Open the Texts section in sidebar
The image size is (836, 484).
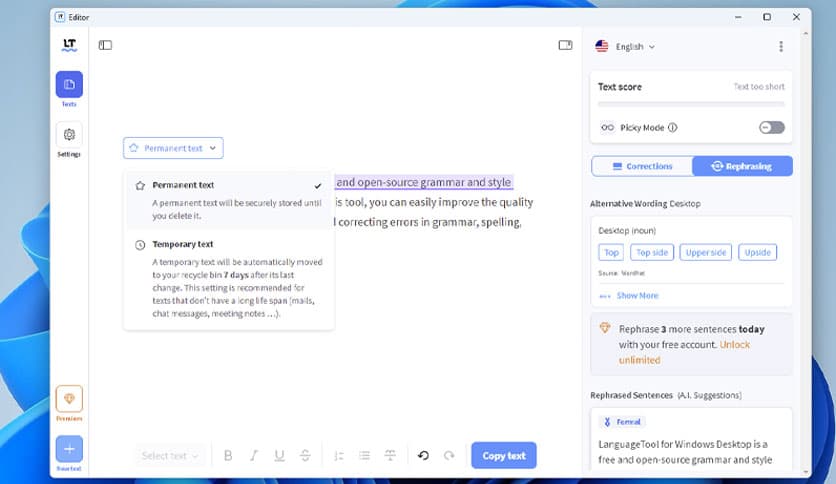click(69, 89)
